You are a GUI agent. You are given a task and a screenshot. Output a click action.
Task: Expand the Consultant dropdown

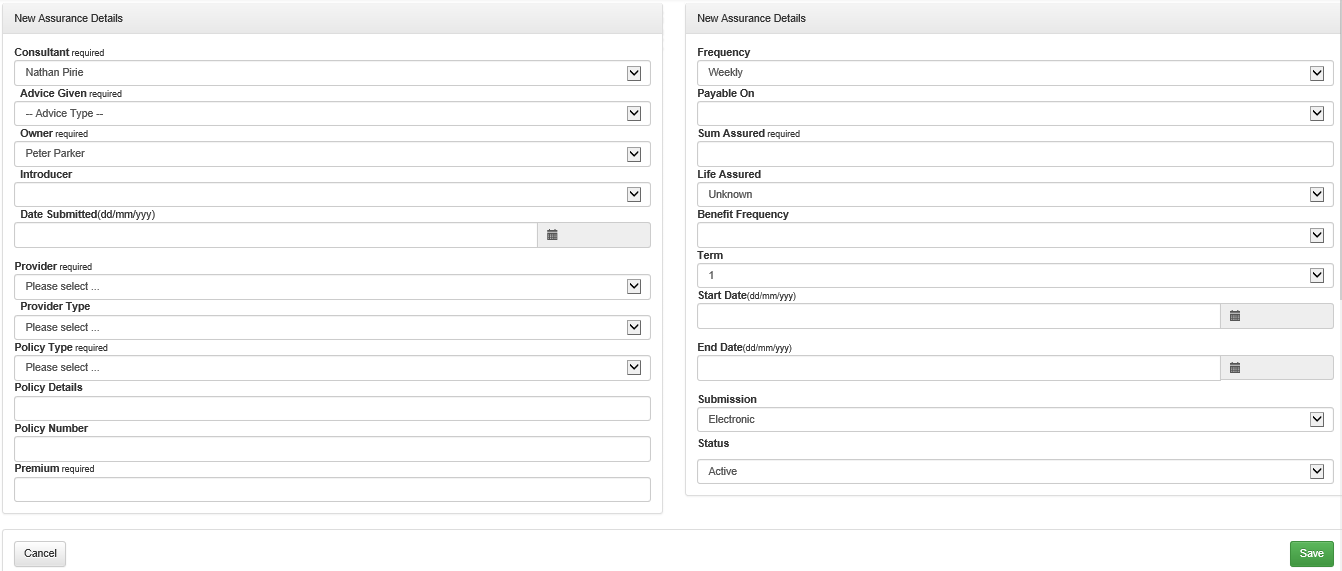pos(332,73)
